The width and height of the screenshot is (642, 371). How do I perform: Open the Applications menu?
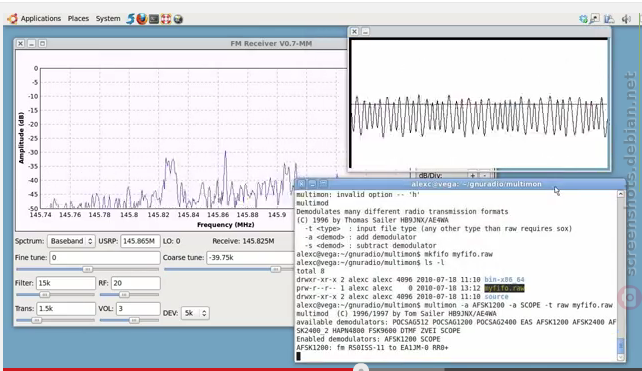coord(41,18)
